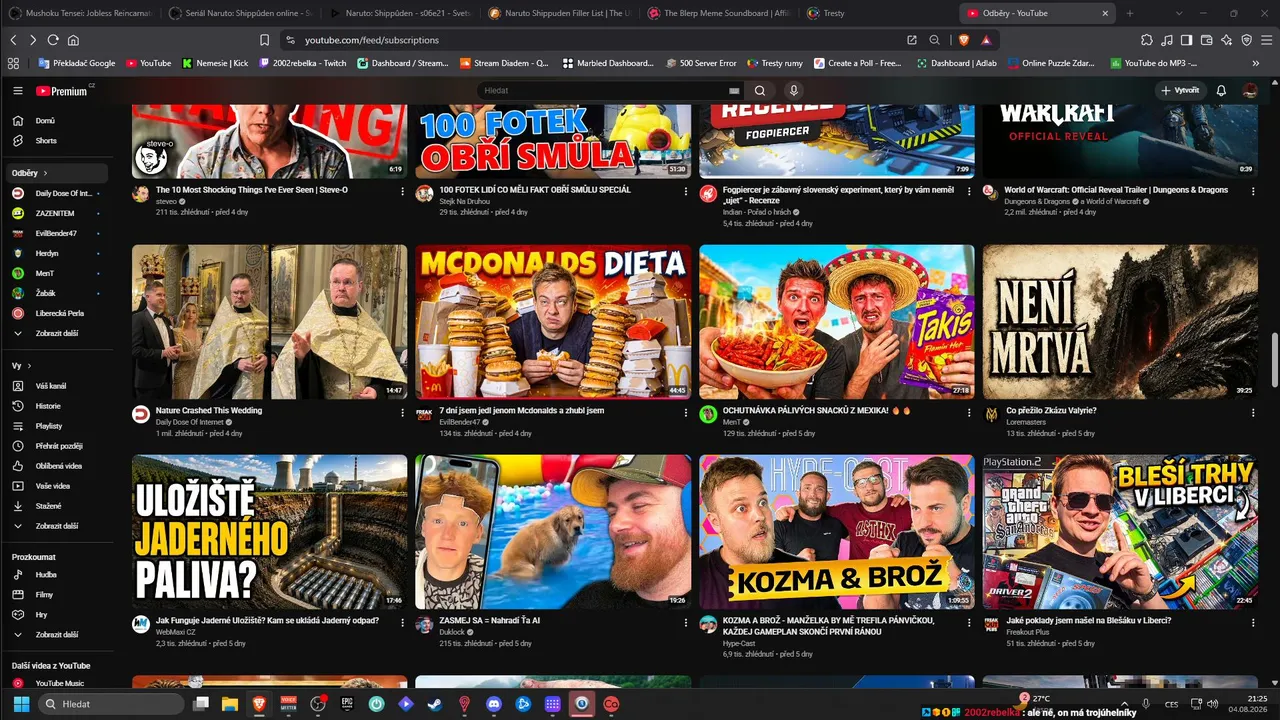Show more items under Stažené

click(x=57, y=526)
